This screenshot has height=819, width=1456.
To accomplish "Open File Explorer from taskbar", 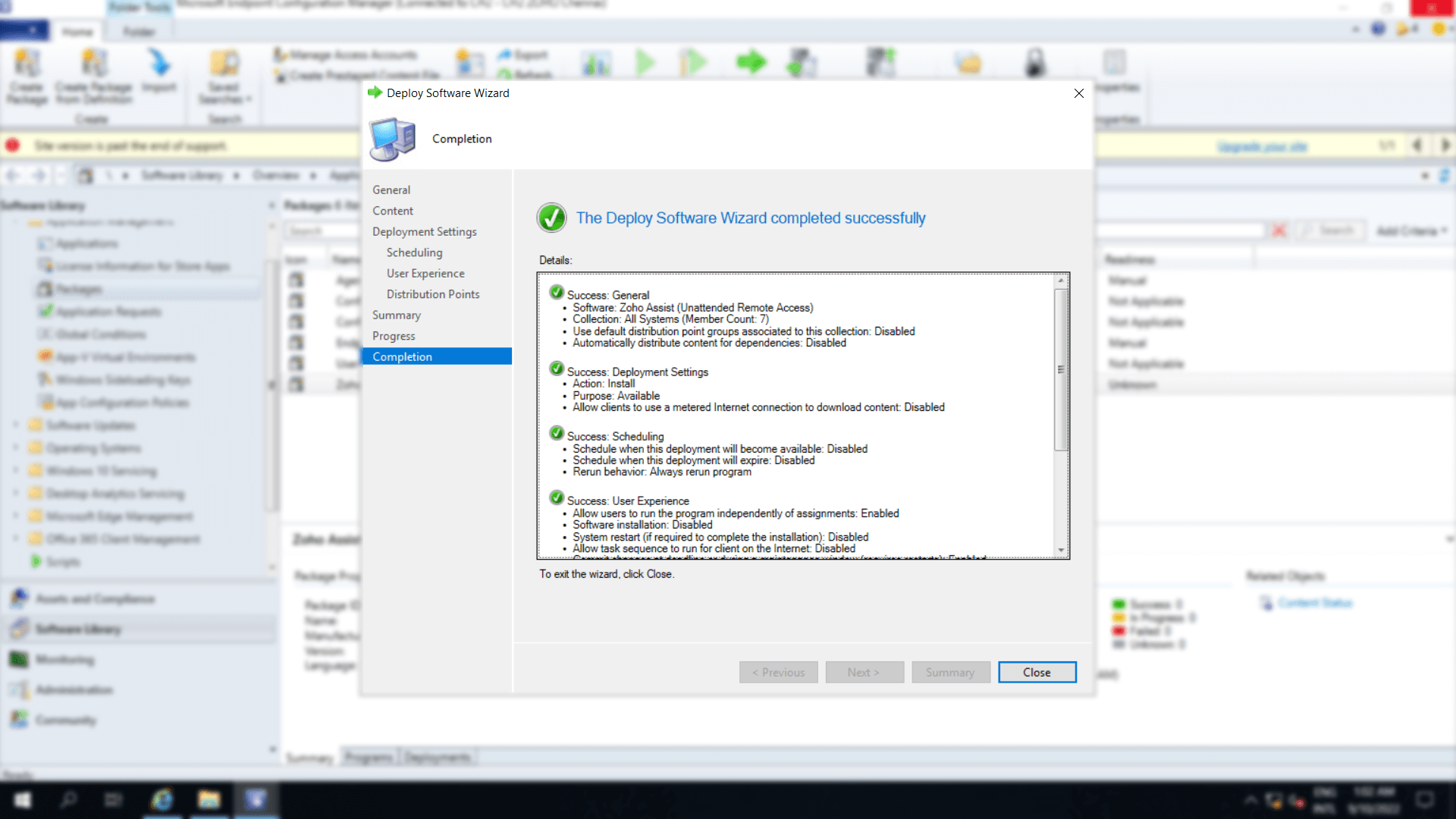I will coord(209,799).
